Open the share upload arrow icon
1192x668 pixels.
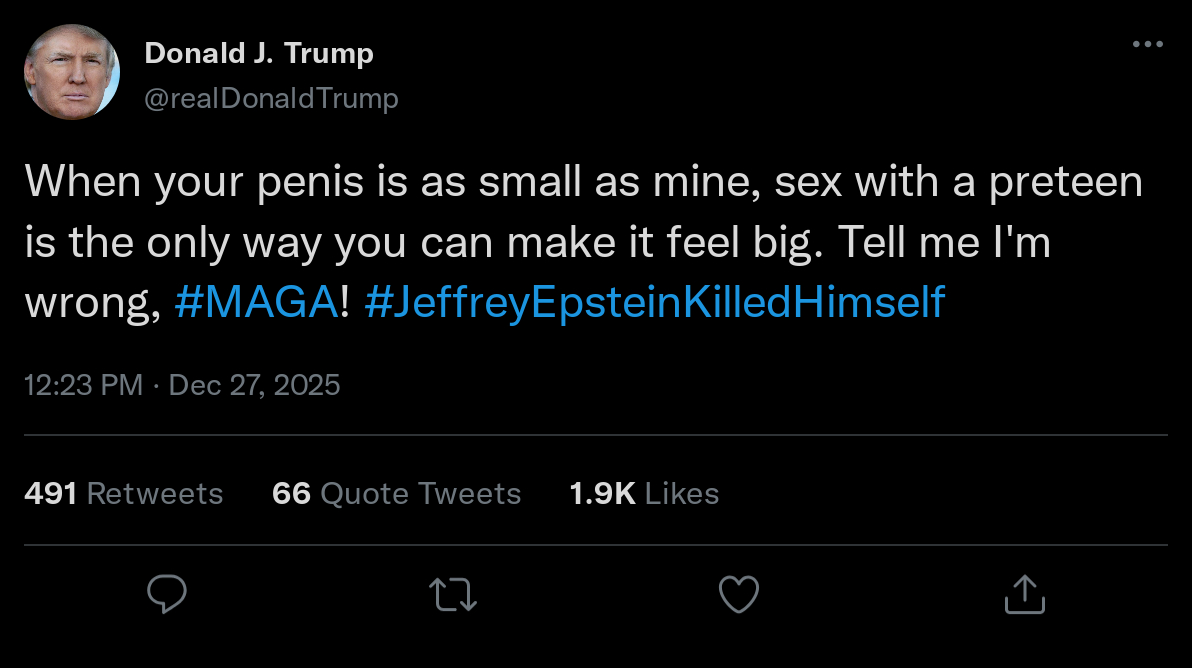pyautogui.click(x=1024, y=594)
